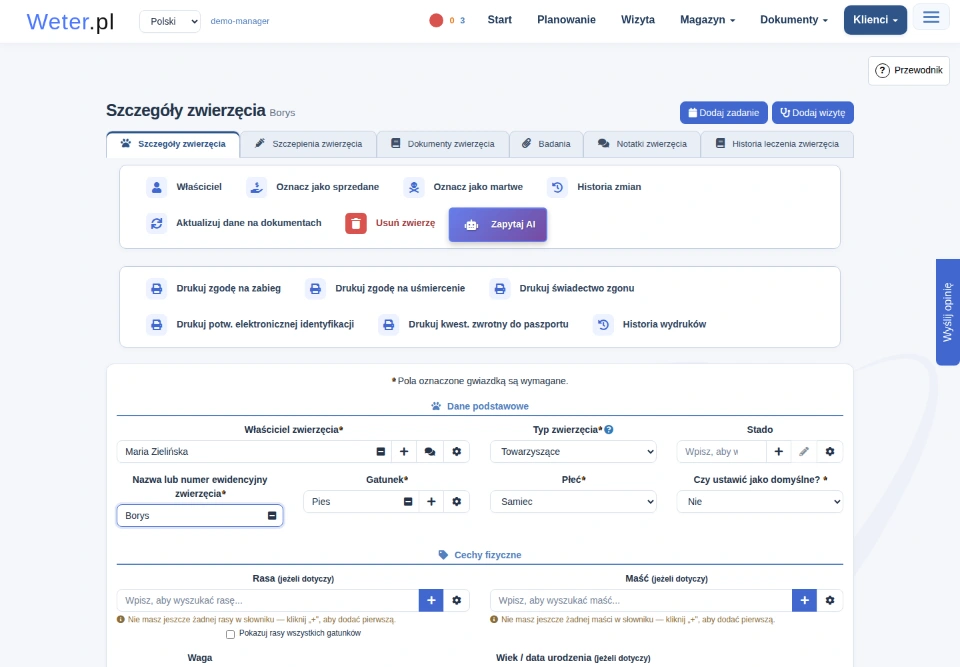Viewport: 960px width, 667px height.
Task: Open the Typ zwierzęcia dropdown
Action: pyautogui.click(x=573, y=452)
